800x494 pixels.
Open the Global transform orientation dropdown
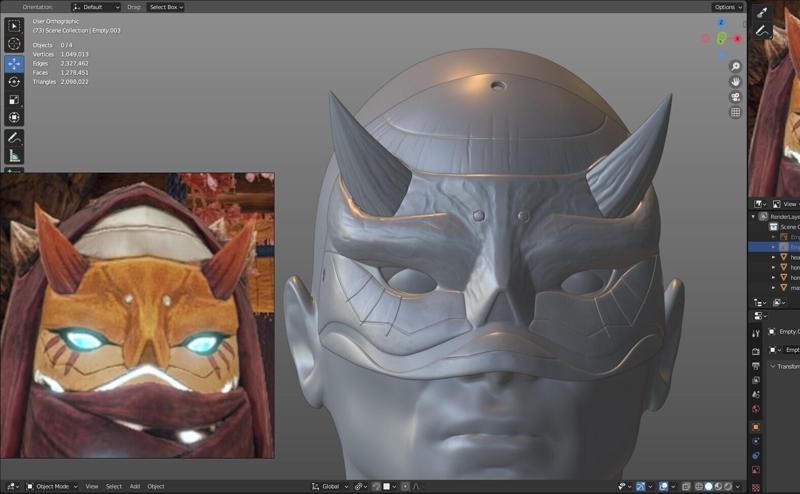click(330, 486)
